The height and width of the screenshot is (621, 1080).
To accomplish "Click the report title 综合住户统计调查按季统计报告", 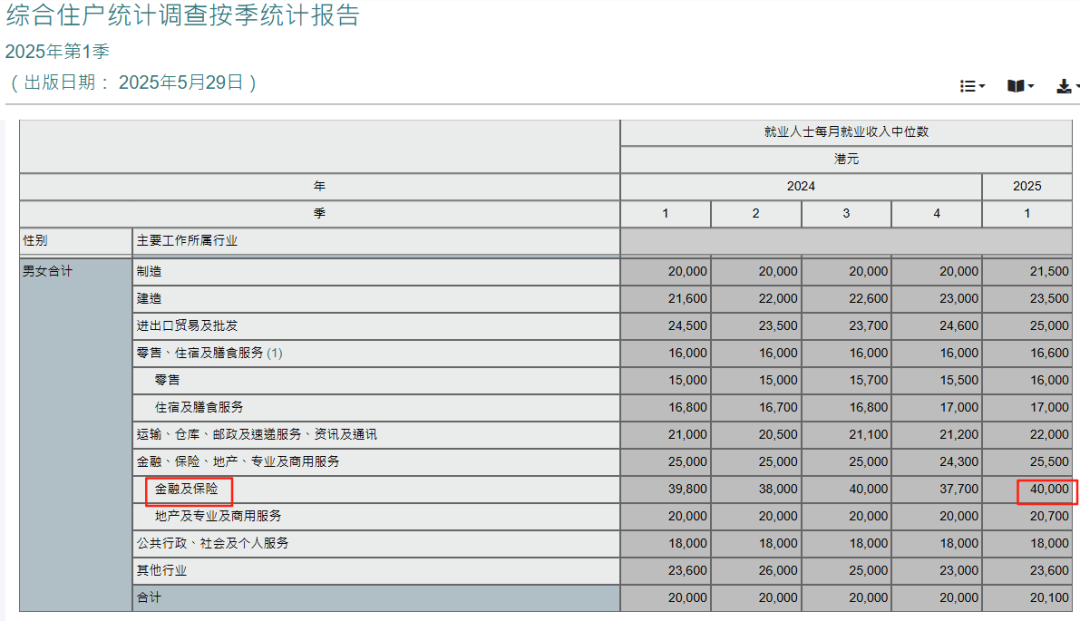I will (183, 16).
